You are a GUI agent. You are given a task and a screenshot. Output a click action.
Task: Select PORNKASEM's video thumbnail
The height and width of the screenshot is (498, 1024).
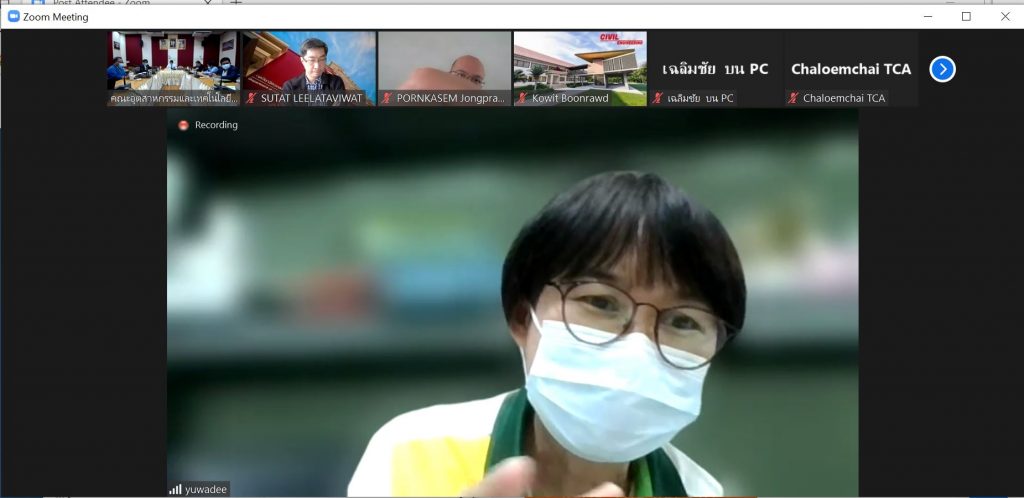[x=445, y=63]
